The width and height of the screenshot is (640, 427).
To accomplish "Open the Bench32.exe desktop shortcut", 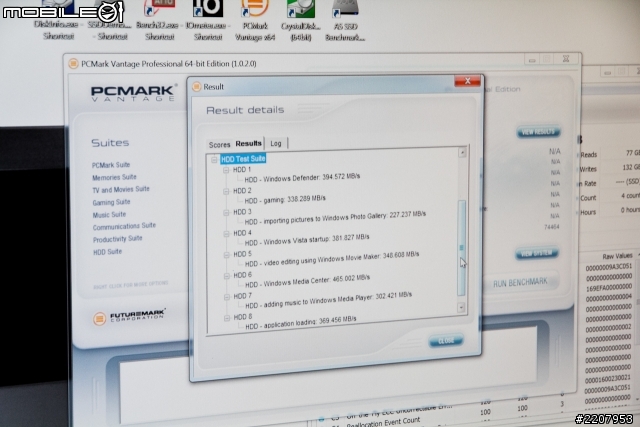I will point(158,20).
